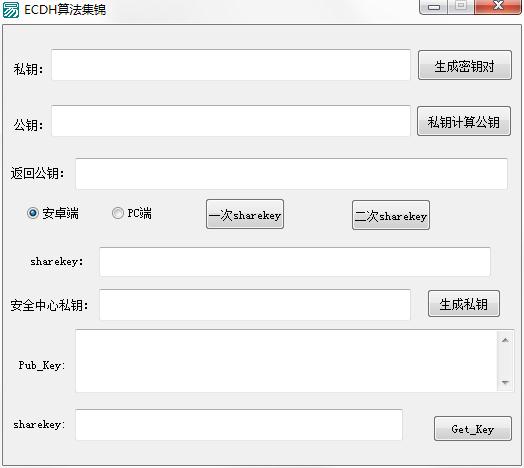Minimize the ECDH算法集锦 window
The image size is (524, 468).
tap(433, 7)
